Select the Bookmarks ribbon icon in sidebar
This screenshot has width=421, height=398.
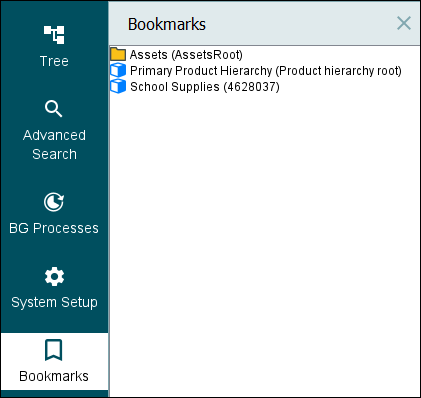pos(54,350)
